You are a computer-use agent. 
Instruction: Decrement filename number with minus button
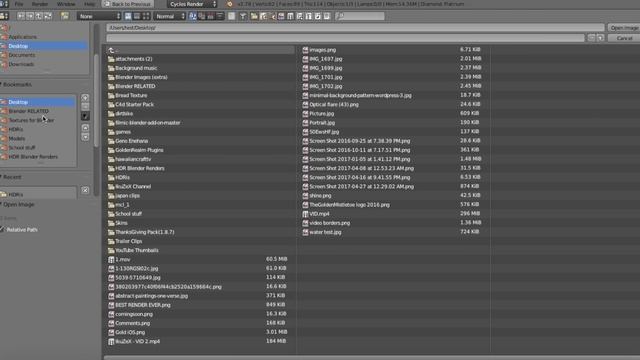(x=591, y=38)
